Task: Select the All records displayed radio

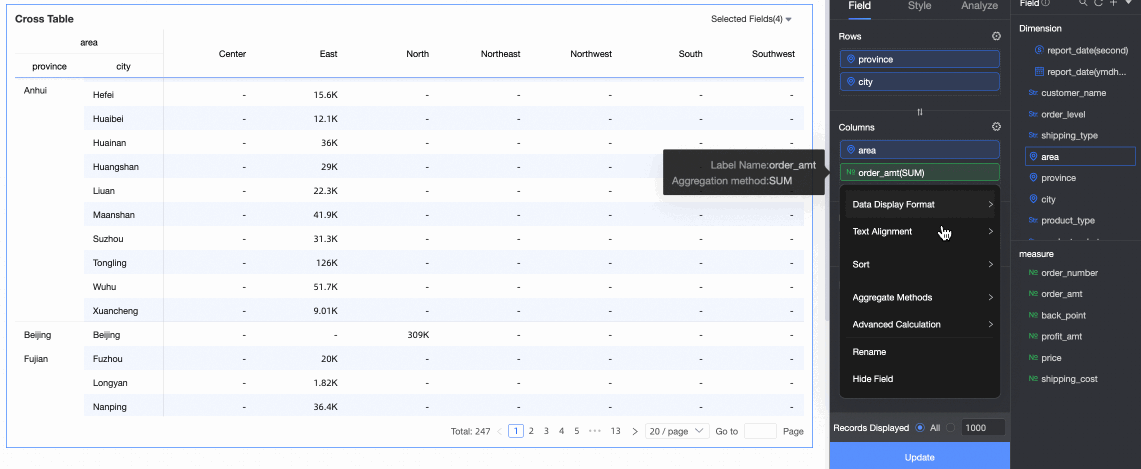Action: (x=920, y=428)
